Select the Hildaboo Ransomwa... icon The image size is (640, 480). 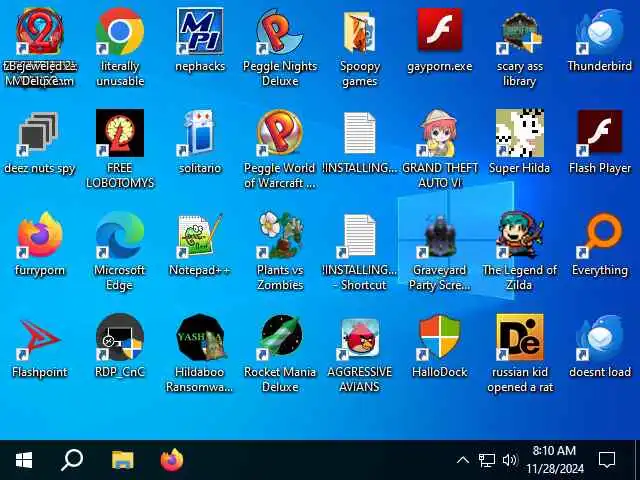(x=200, y=337)
